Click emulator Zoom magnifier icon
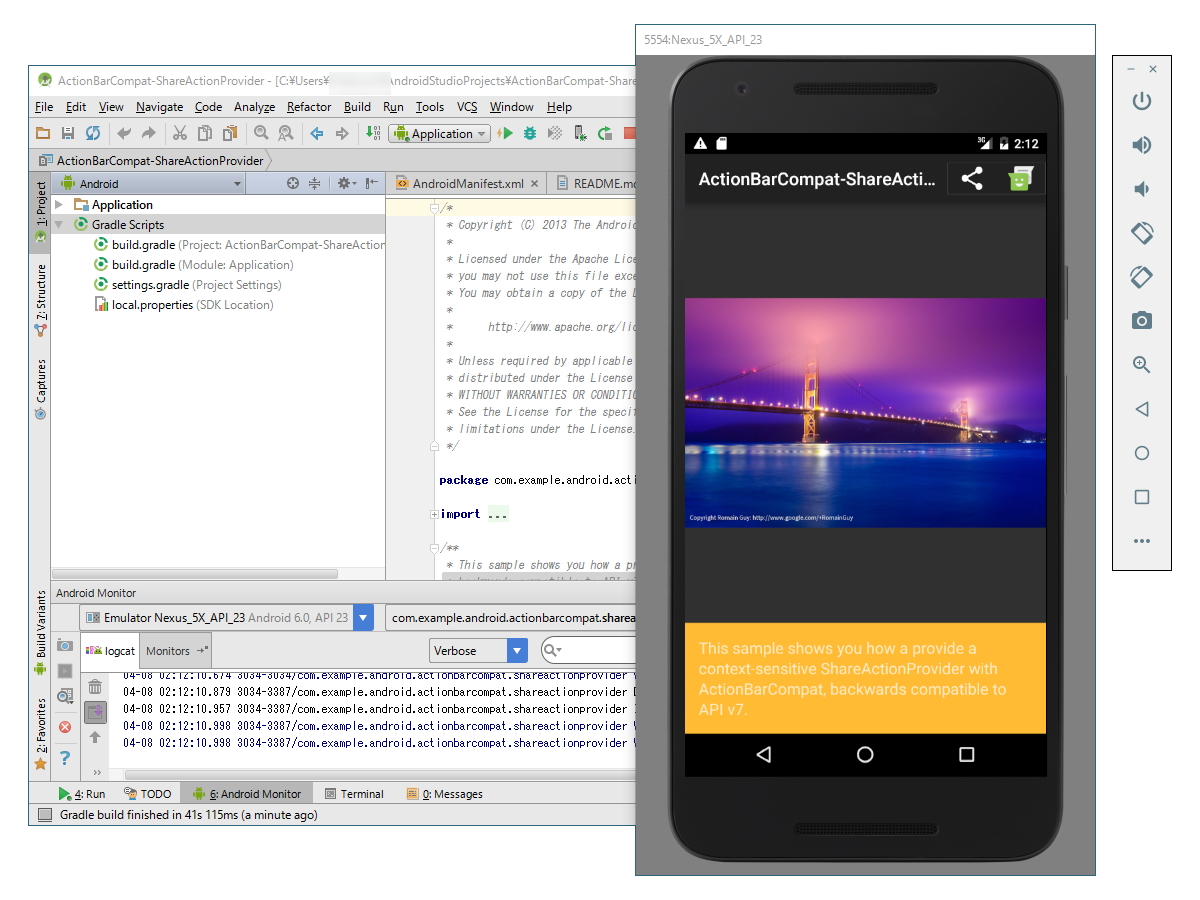1200x900 pixels. click(x=1141, y=365)
